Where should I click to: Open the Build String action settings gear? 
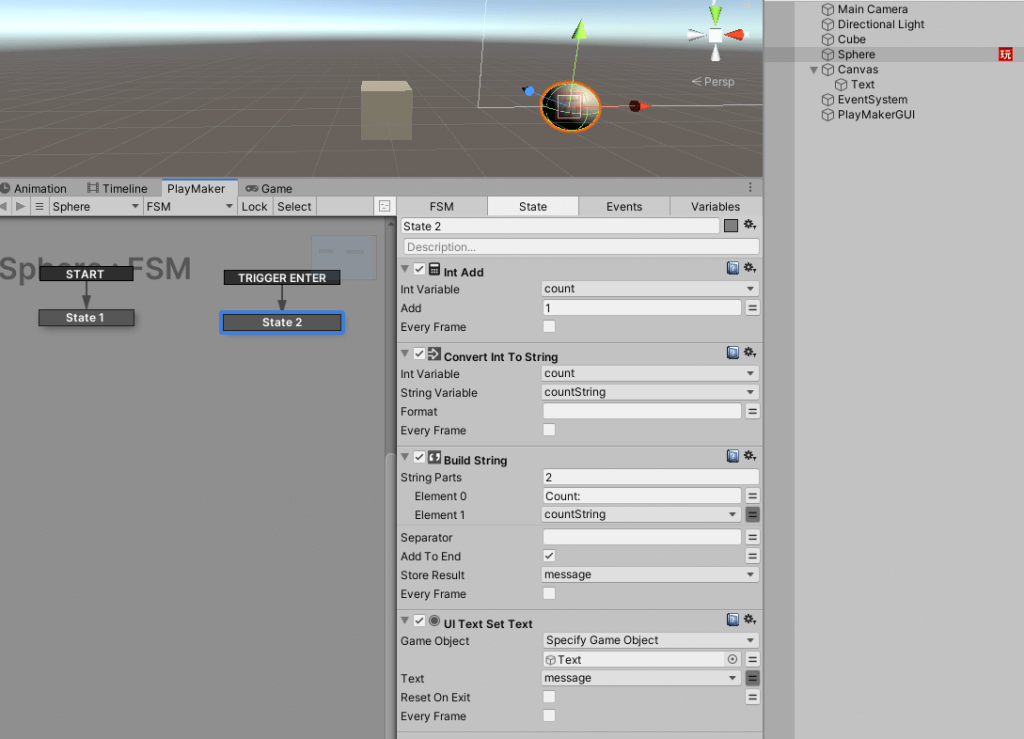pyautogui.click(x=749, y=457)
